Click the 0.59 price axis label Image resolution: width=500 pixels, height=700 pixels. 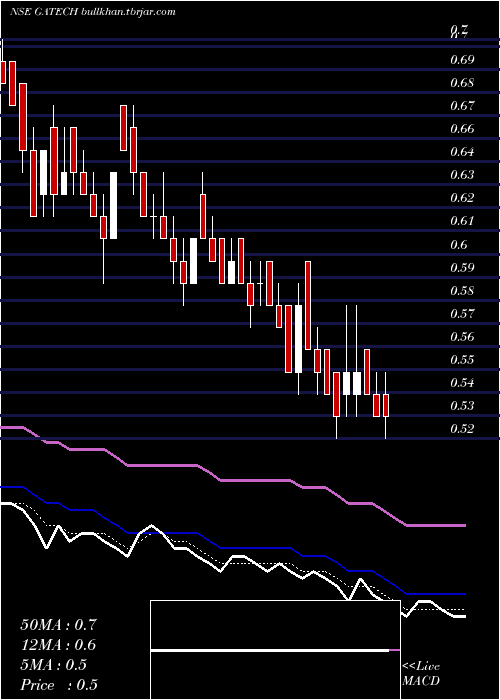click(462, 267)
